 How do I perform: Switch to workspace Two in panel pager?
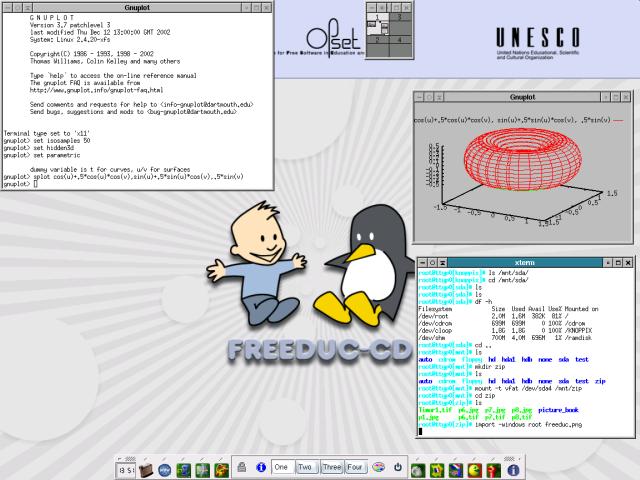tap(305, 467)
